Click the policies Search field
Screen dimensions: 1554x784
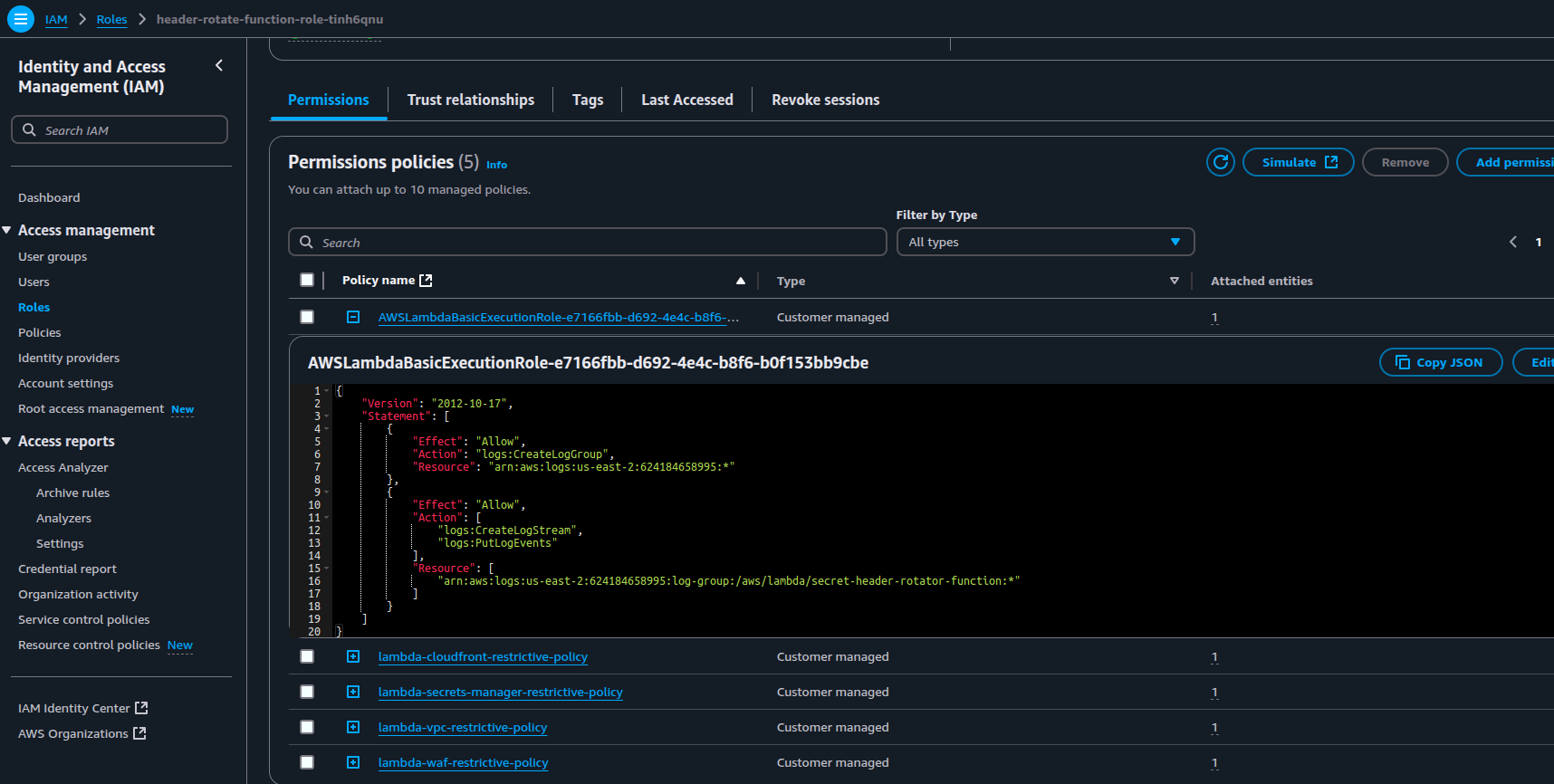click(588, 242)
